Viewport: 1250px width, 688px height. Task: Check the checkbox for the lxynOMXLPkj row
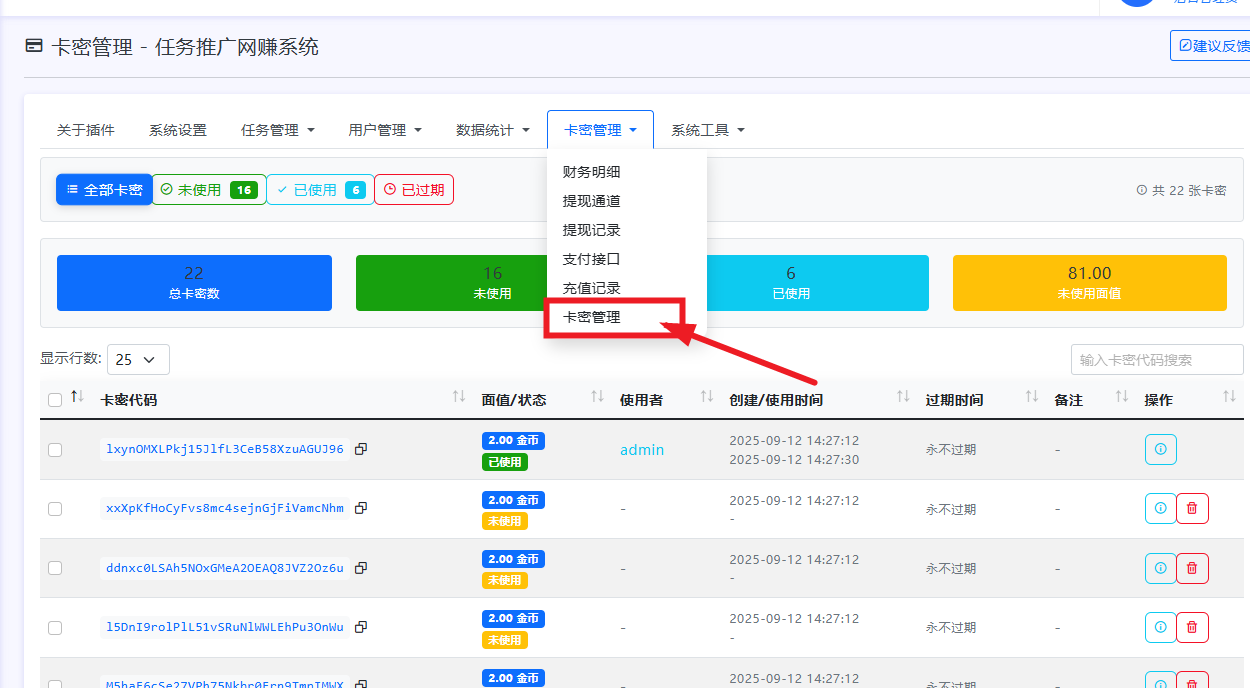click(54, 449)
